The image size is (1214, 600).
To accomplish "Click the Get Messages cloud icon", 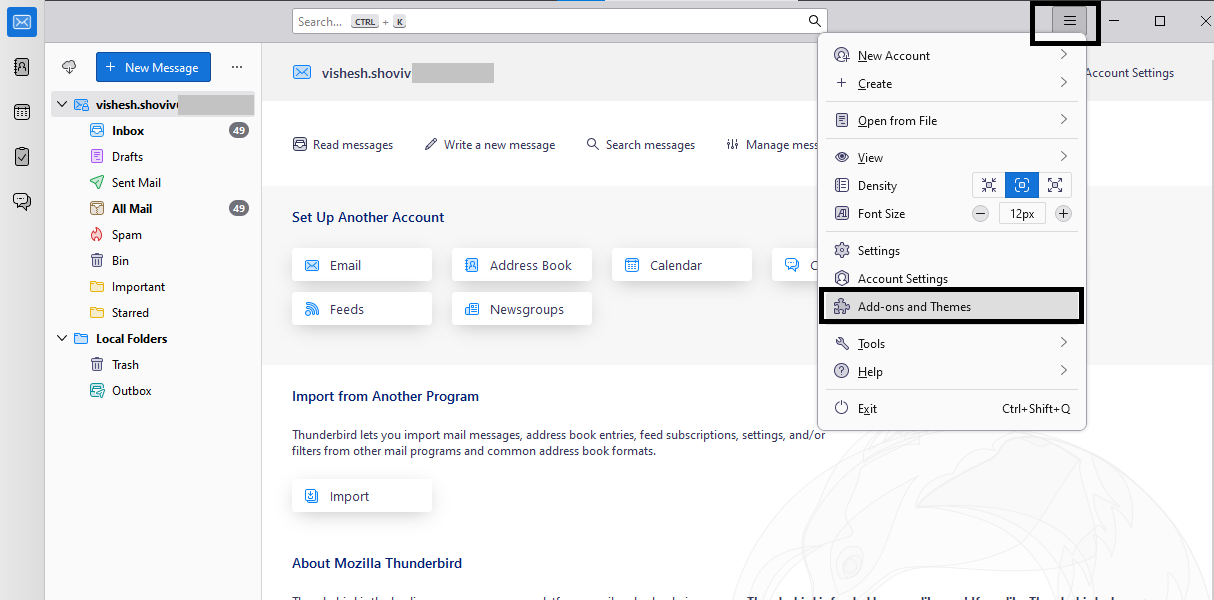I will 69,67.
